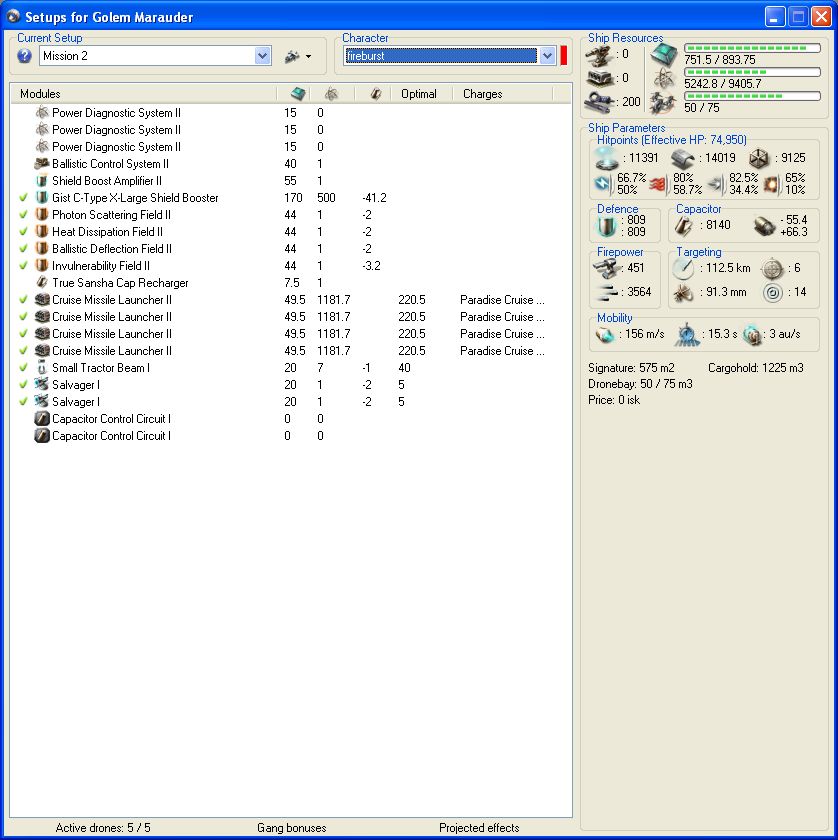Click the armor hitpoints icon showing 14019
This screenshot has width=838, height=840.
pyautogui.click(x=683, y=158)
